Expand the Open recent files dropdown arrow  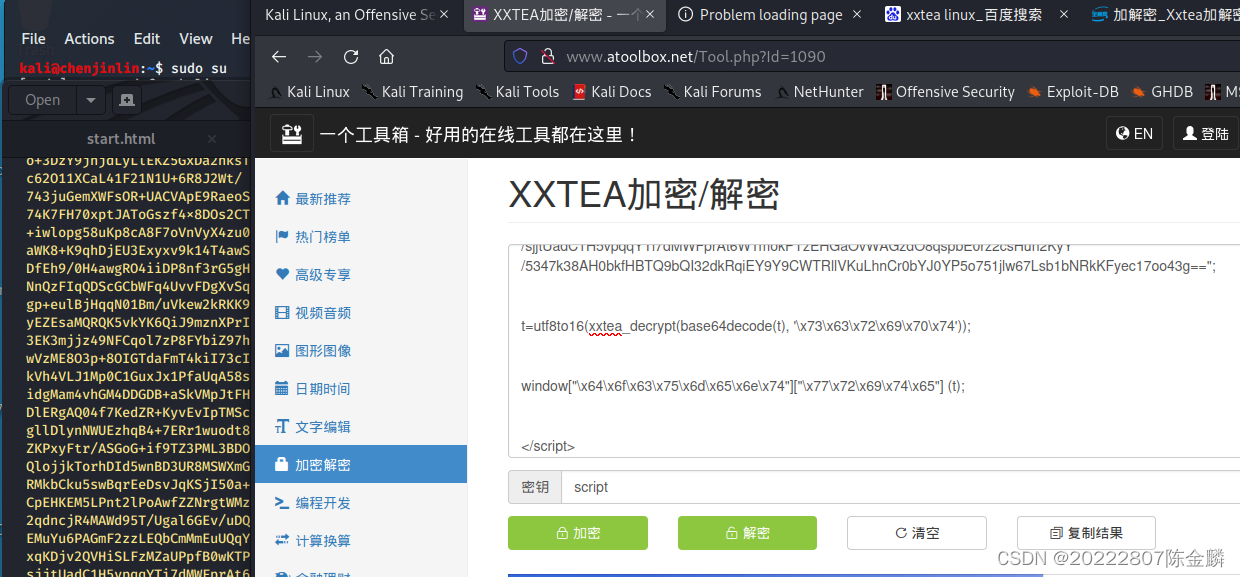(x=91, y=100)
